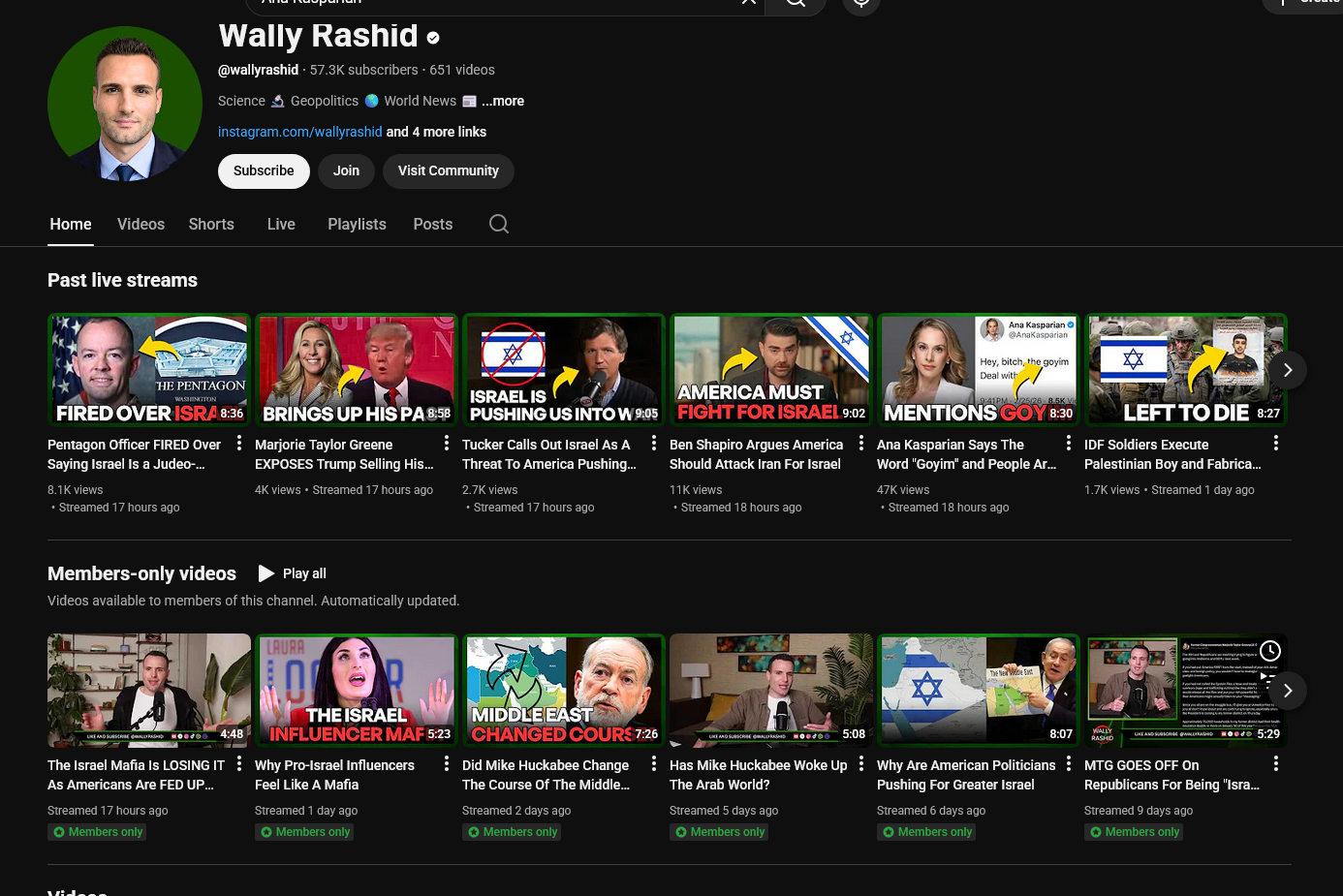Open more options for Pentagon Officer video
This screenshot has height=896, width=1343.
click(239, 444)
